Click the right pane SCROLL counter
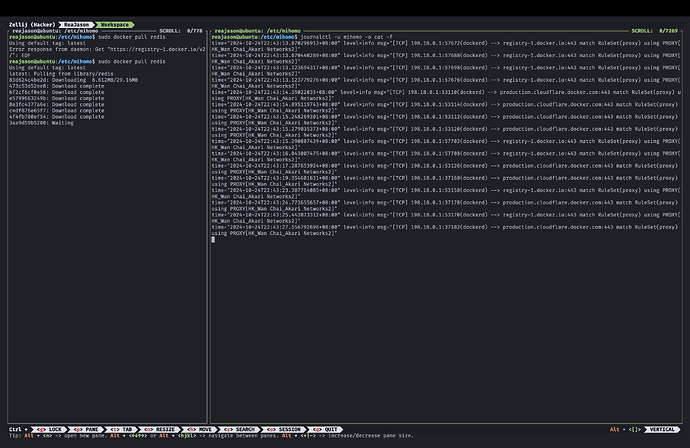 (x=655, y=31)
